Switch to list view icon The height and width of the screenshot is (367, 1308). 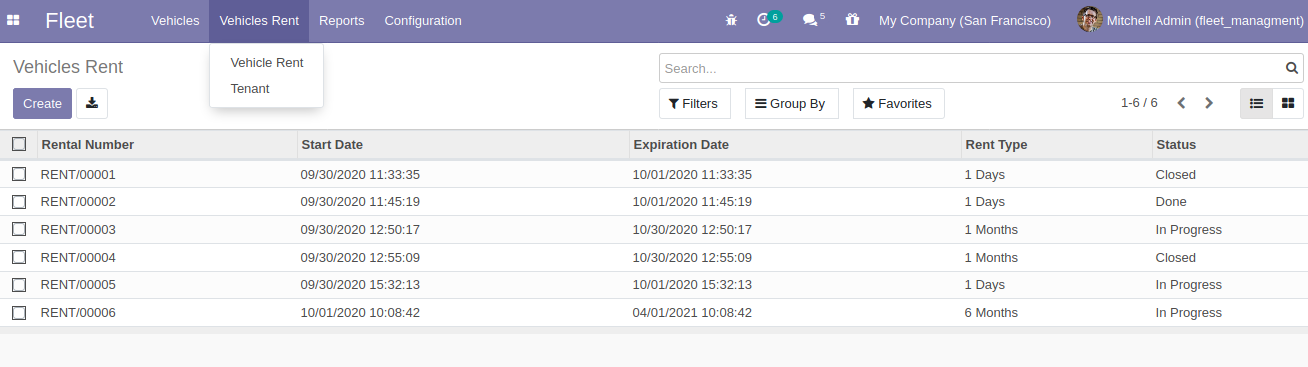[1257, 103]
